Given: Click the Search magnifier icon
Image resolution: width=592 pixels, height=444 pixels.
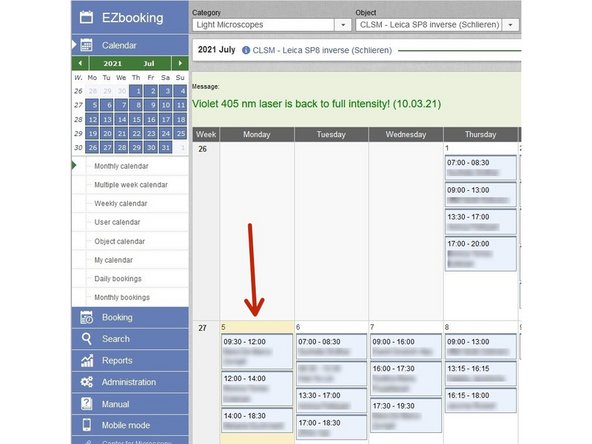Looking at the screenshot, I should pos(86,339).
